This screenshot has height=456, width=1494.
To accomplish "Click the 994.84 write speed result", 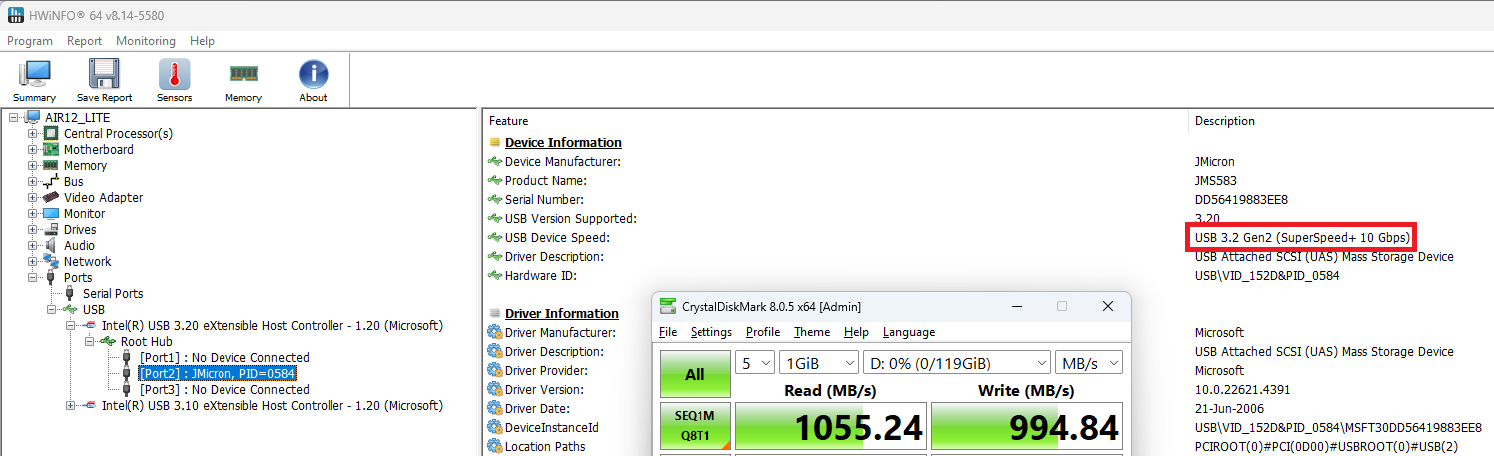I will point(1025,427).
